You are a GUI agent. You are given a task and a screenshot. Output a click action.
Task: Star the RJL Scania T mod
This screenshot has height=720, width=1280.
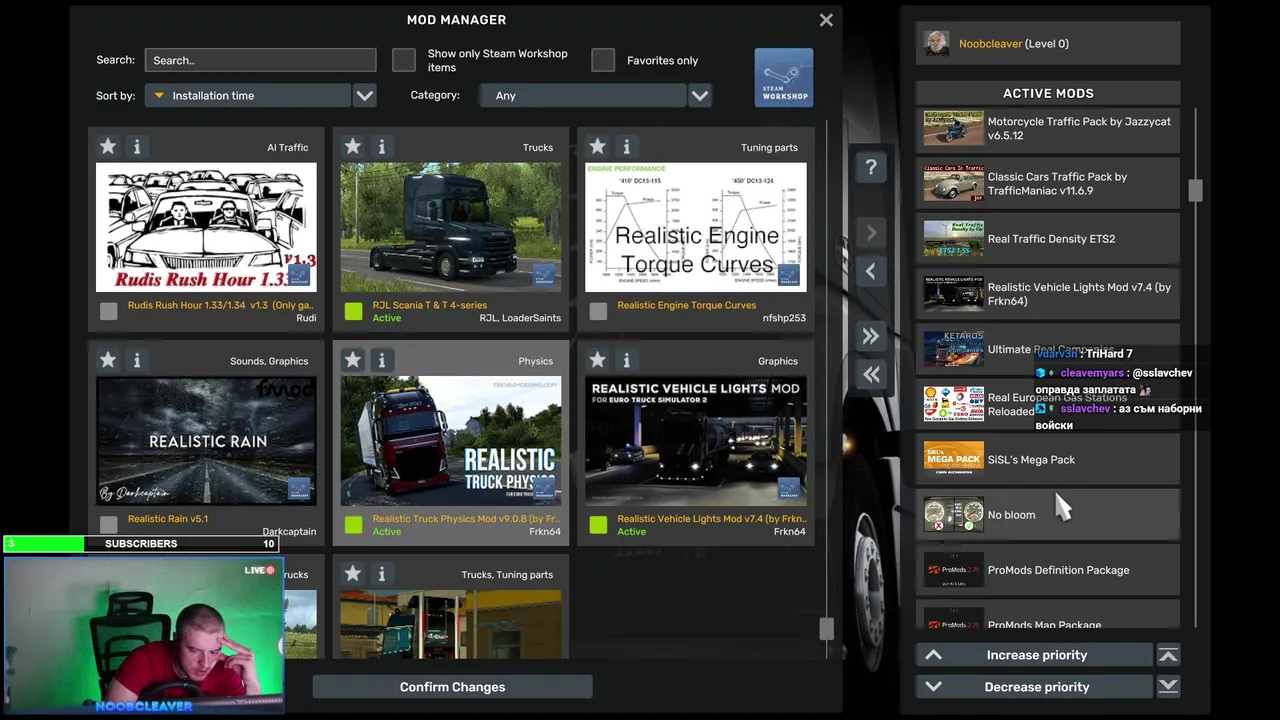[x=352, y=146]
